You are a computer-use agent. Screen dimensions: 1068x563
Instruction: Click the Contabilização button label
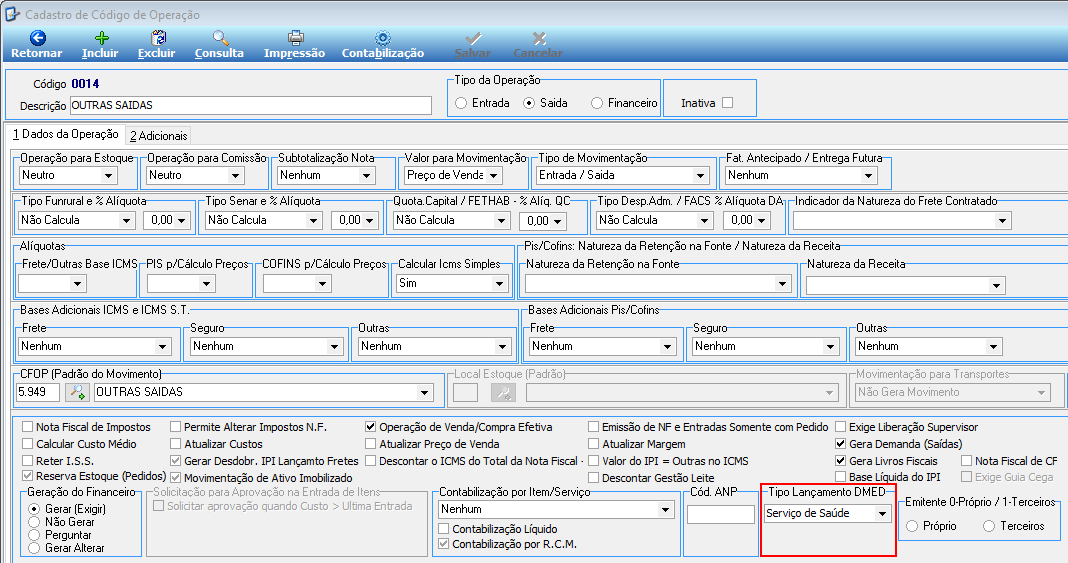point(383,53)
